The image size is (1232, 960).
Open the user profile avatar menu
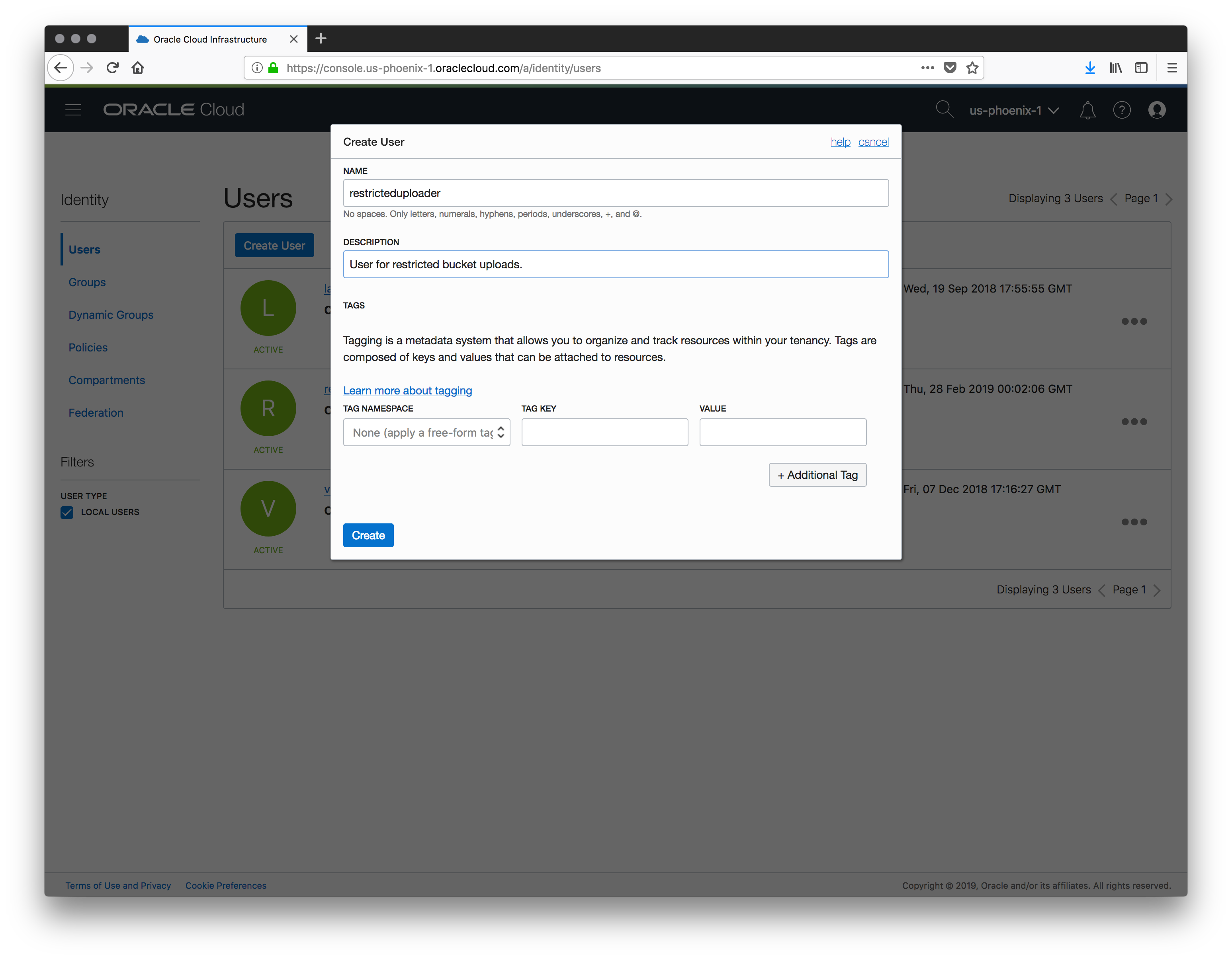[1156, 110]
